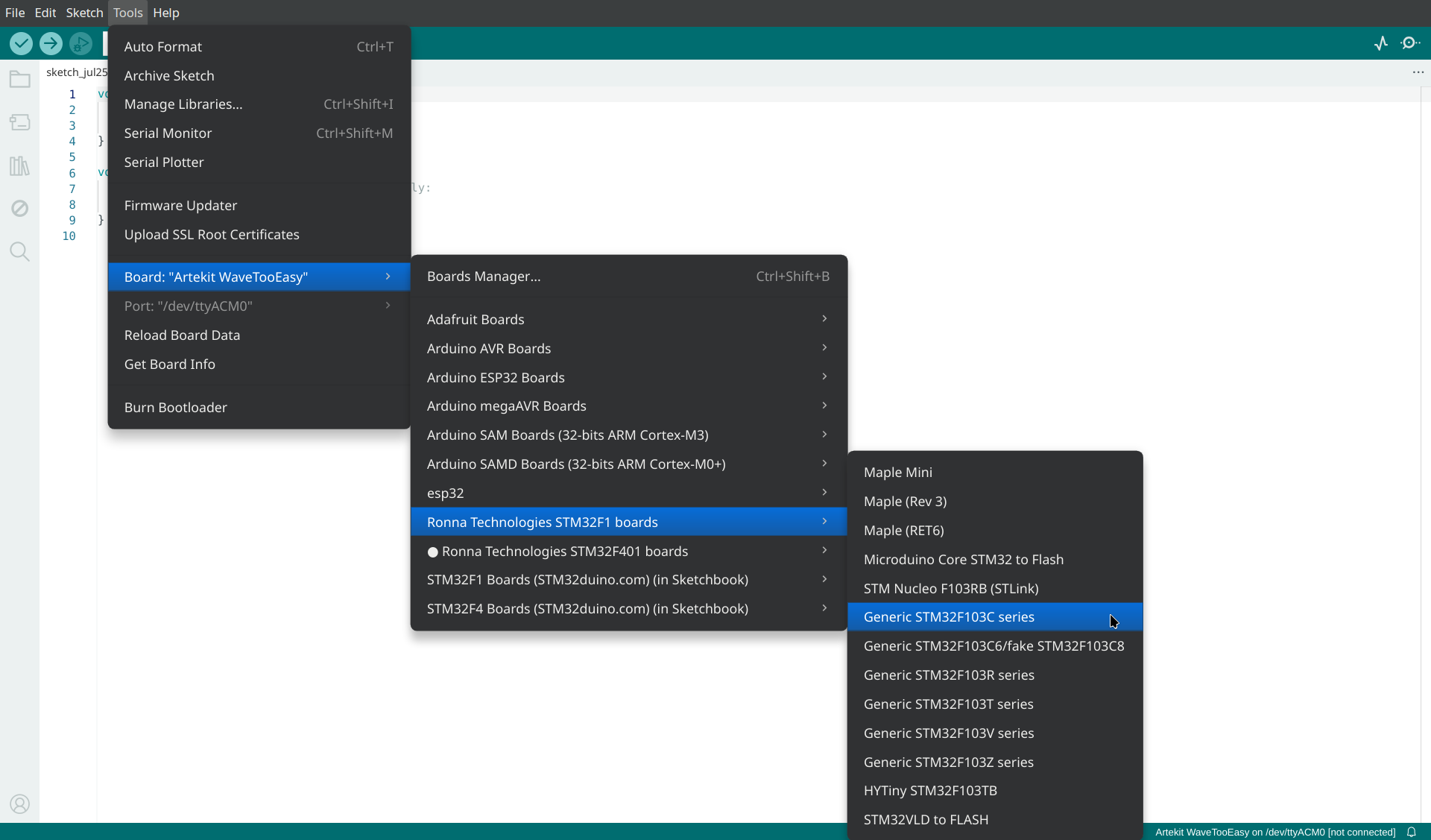Expand Arduino SAM Boards submenu
Viewport: 1431px width, 840px height.
pyautogui.click(x=628, y=435)
